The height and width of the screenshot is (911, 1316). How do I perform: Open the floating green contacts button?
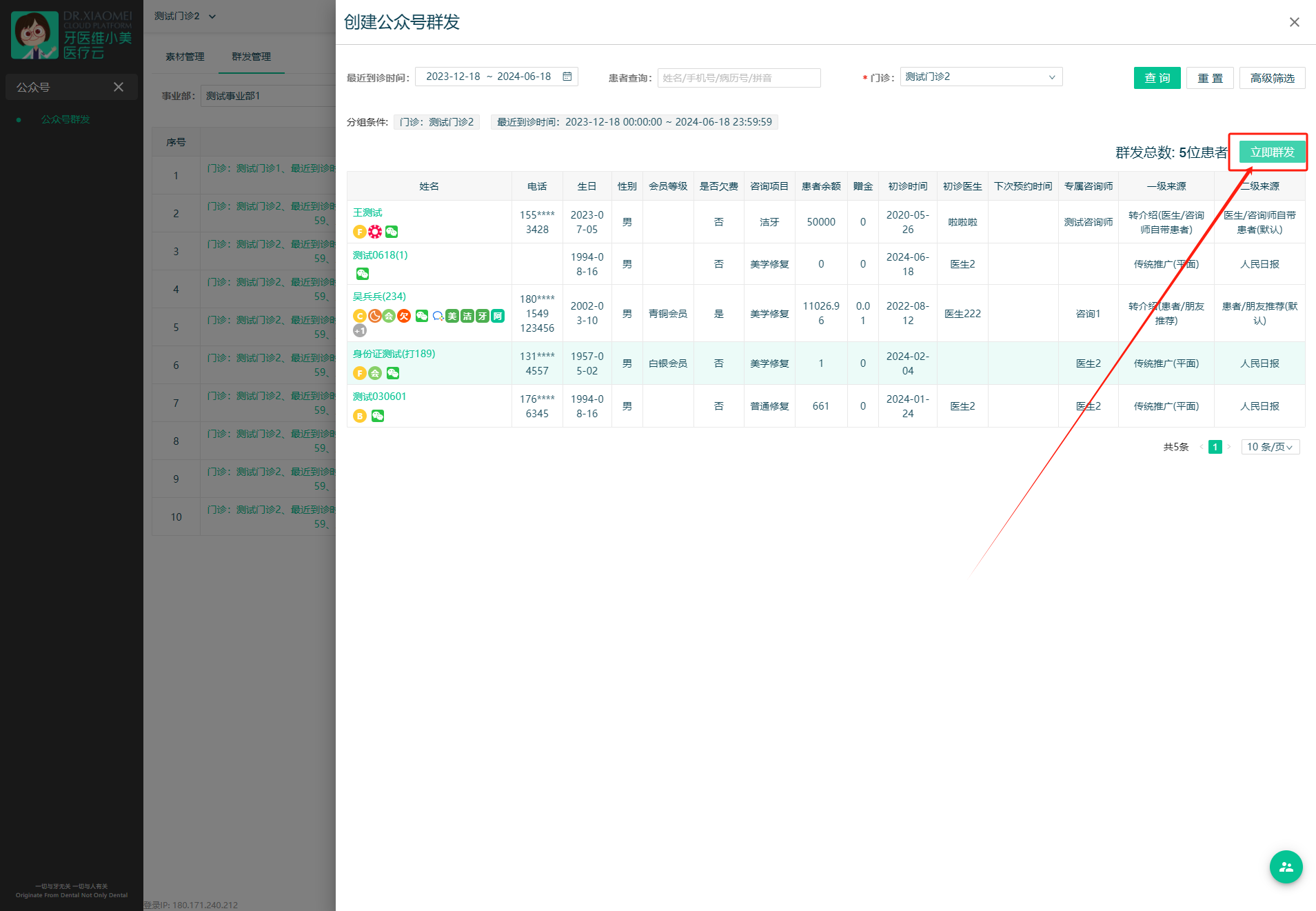pyautogui.click(x=1286, y=867)
